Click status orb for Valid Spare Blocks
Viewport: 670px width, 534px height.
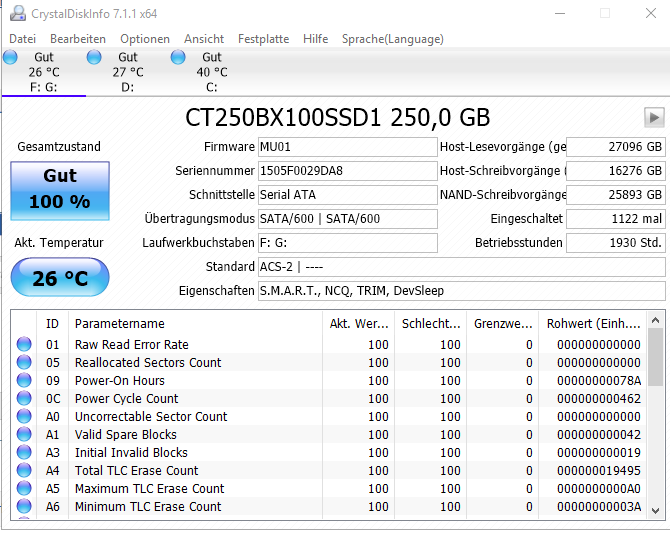[24, 434]
